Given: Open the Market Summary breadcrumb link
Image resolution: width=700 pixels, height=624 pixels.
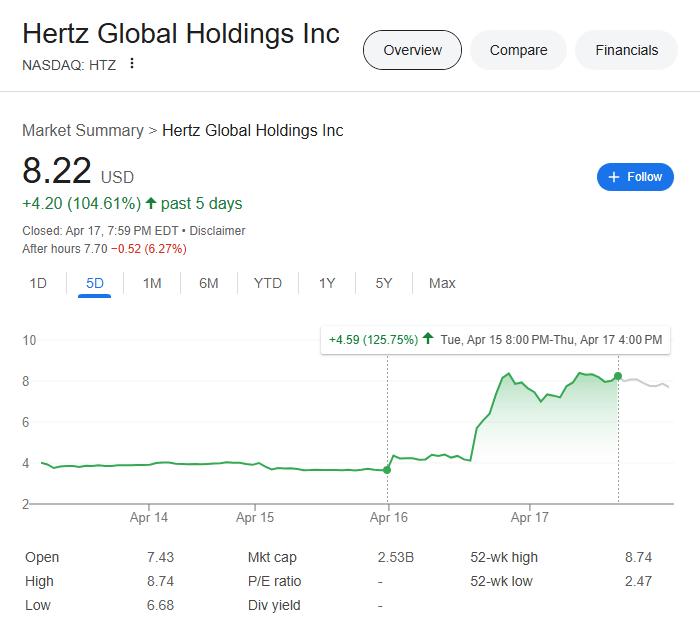Looking at the screenshot, I should (x=83, y=131).
